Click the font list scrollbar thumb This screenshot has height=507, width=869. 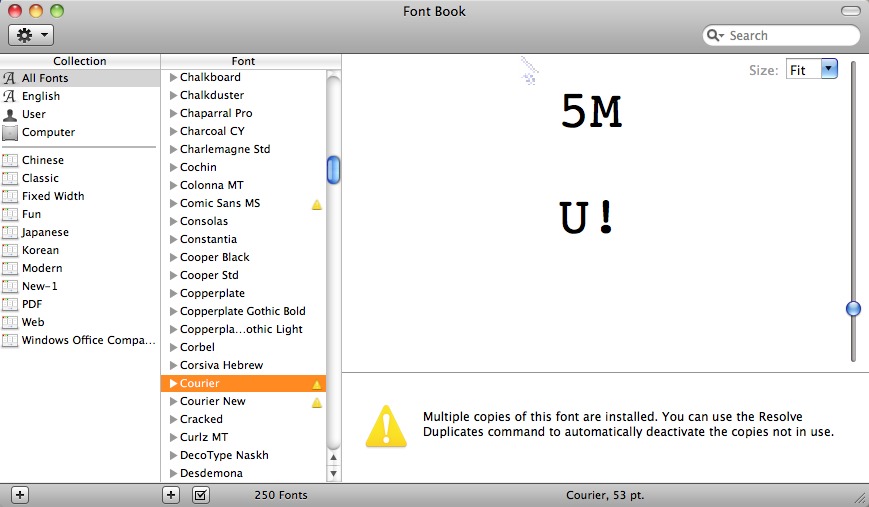[333, 170]
